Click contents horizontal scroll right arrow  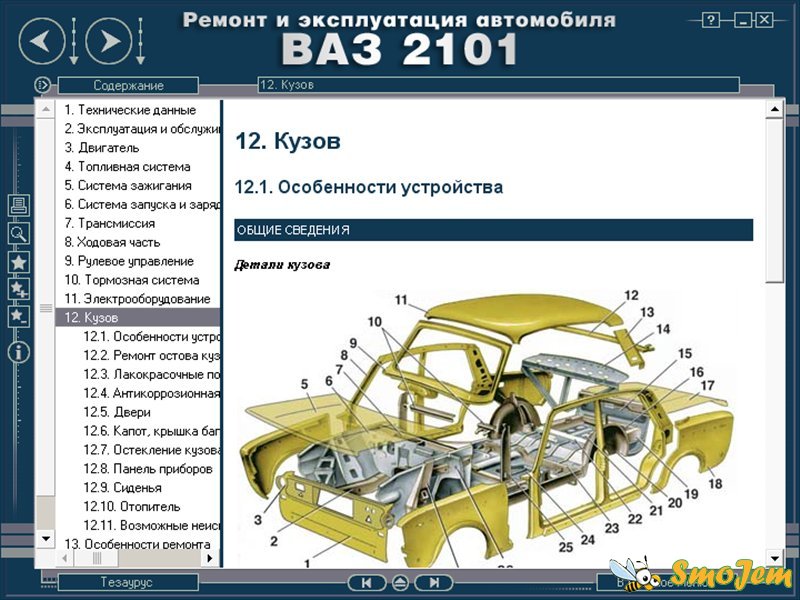coord(209,558)
